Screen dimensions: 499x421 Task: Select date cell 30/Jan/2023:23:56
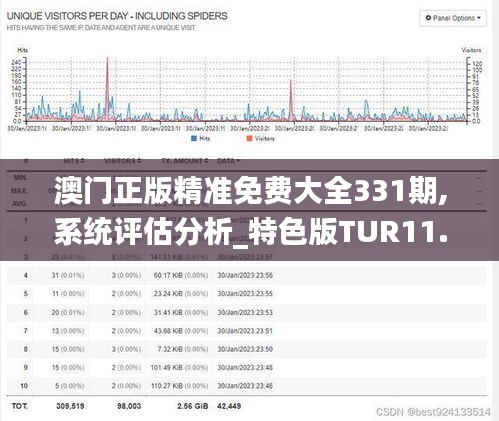coord(245,275)
